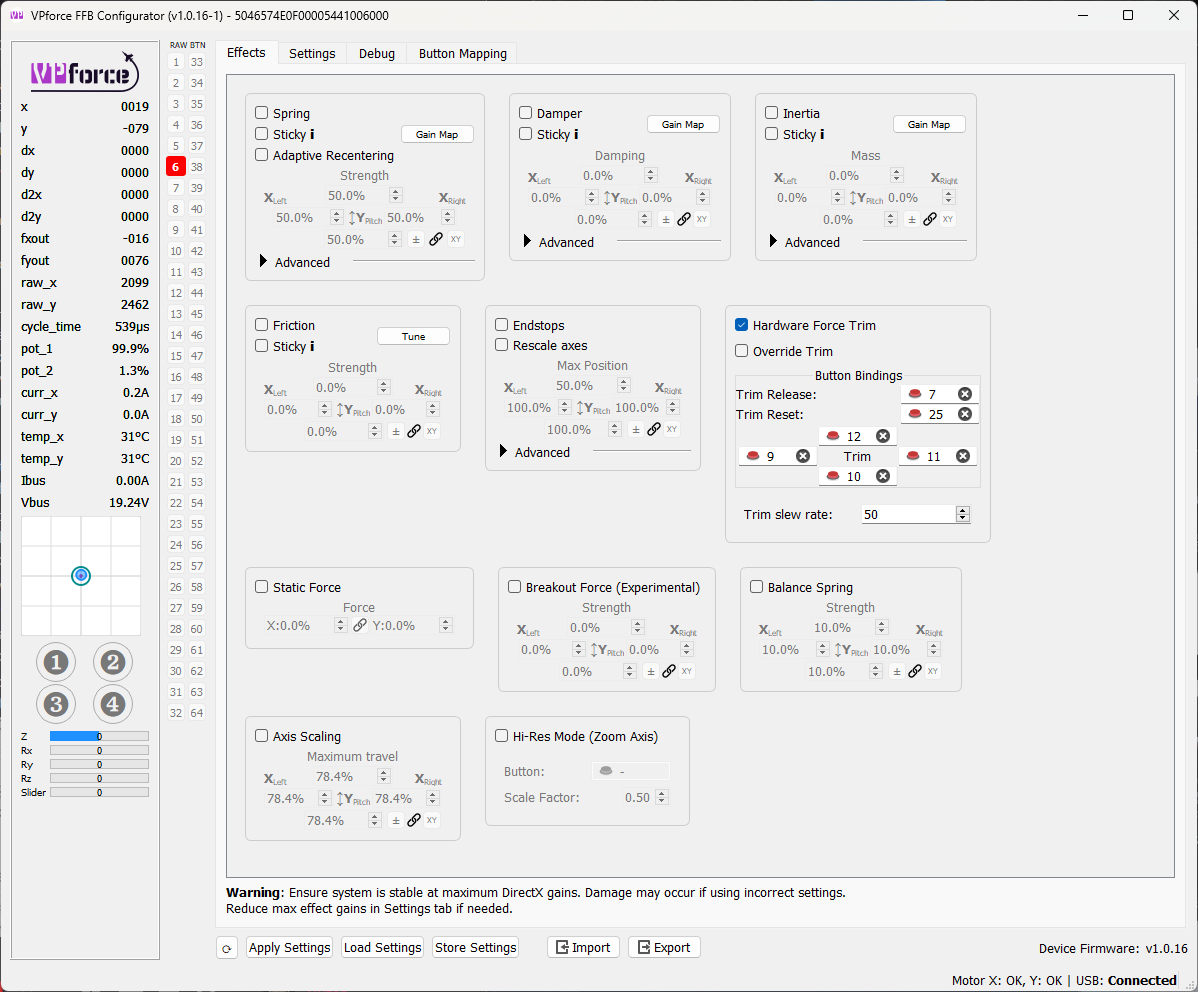
Task: Remove trim right button 11 binding
Action: (x=963, y=456)
